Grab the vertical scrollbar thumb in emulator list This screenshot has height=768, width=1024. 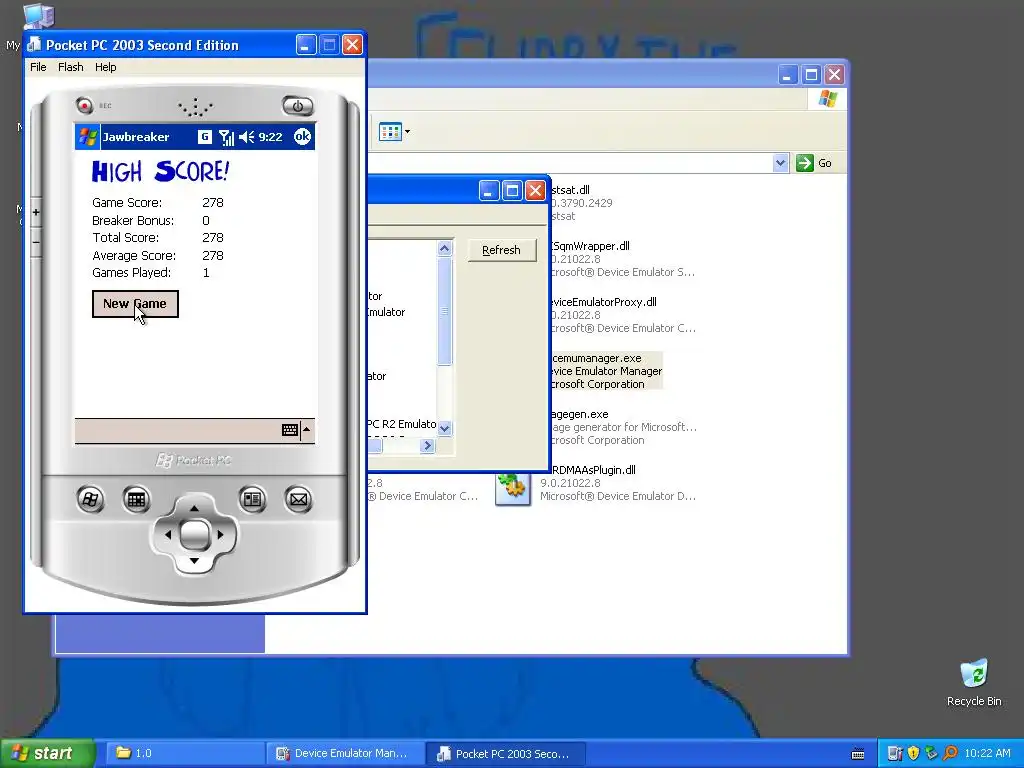(445, 311)
